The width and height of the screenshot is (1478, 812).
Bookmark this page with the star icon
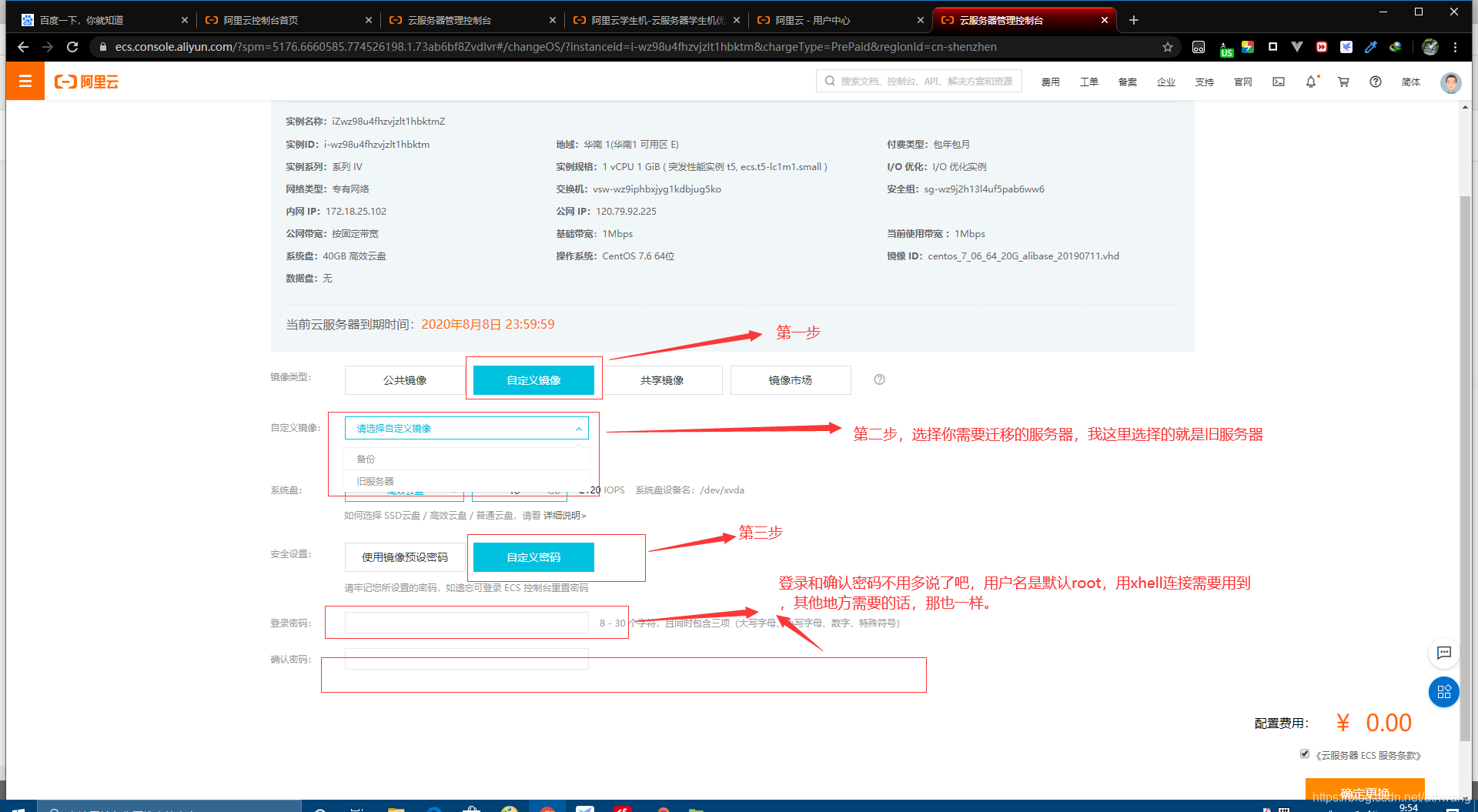coord(1168,47)
